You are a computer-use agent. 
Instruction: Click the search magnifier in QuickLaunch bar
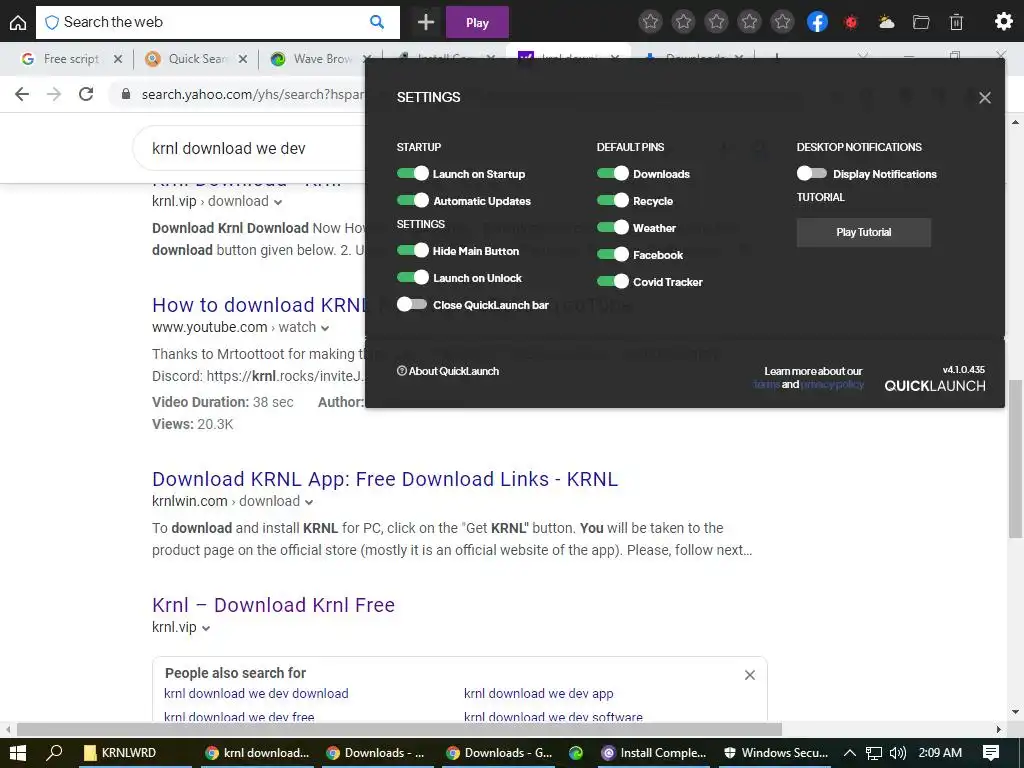(x=377, y=22)
